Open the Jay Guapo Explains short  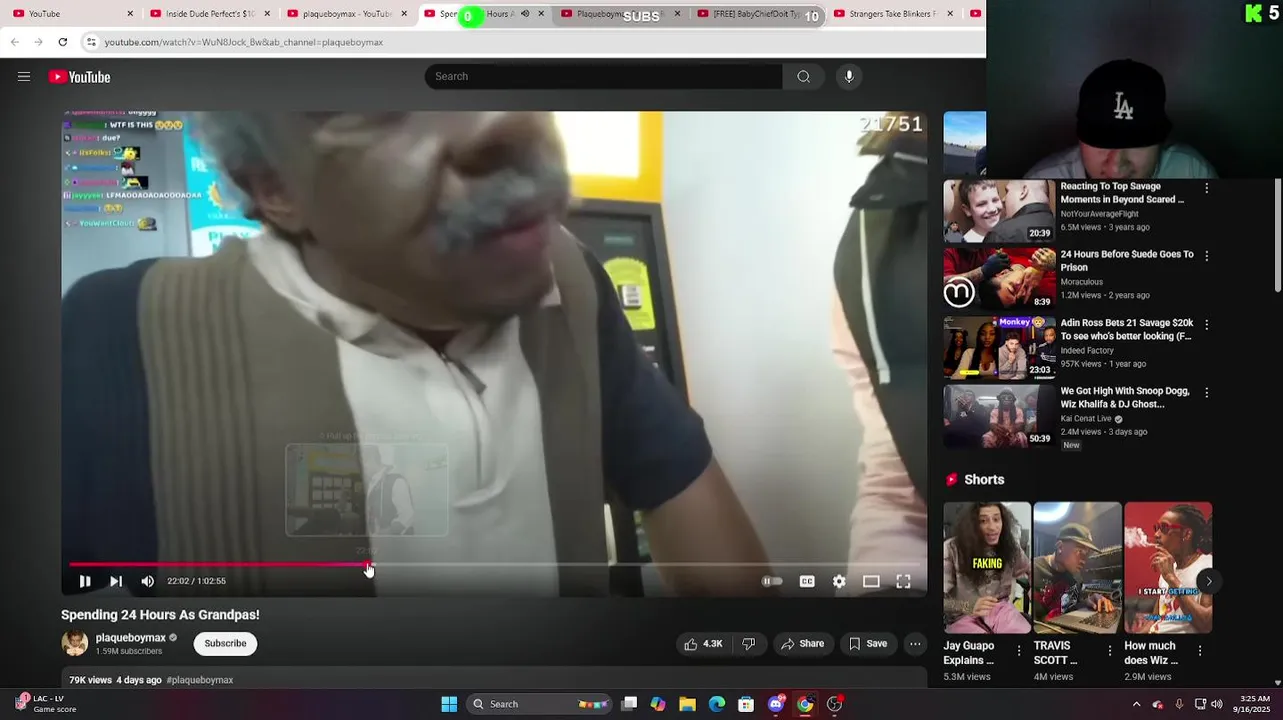click(x=987, y=567)
